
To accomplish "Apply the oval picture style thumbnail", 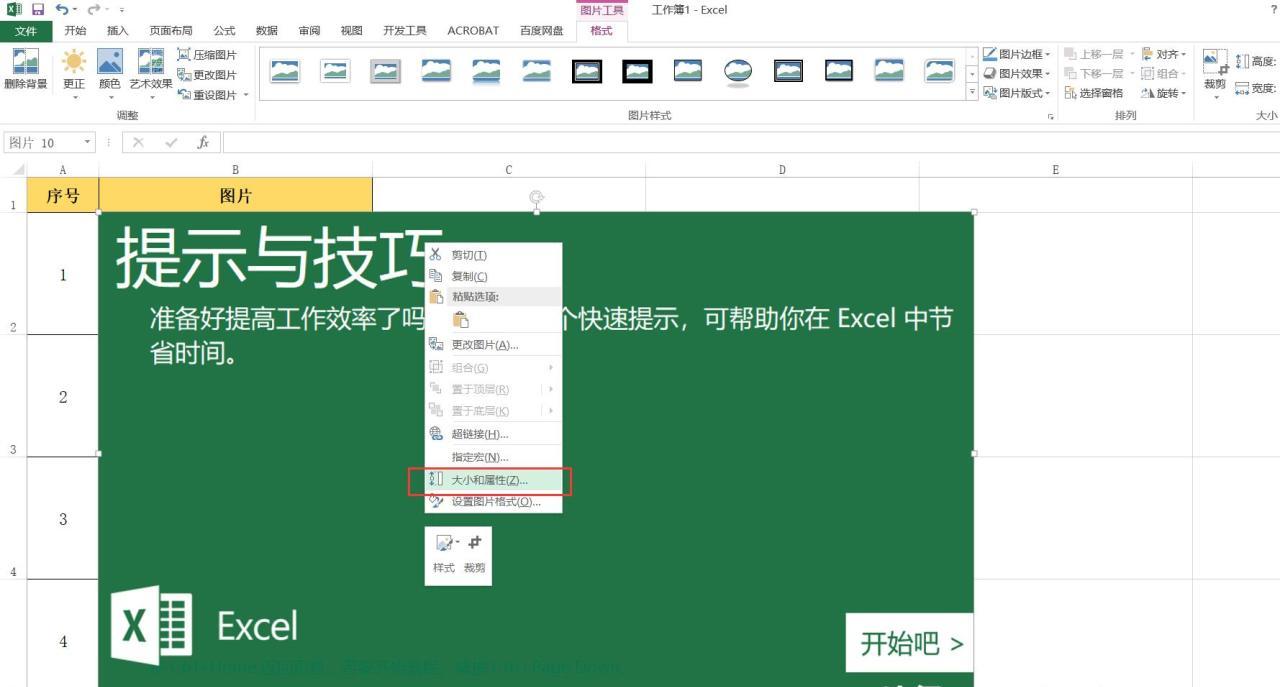I will [x=738, y=71].
